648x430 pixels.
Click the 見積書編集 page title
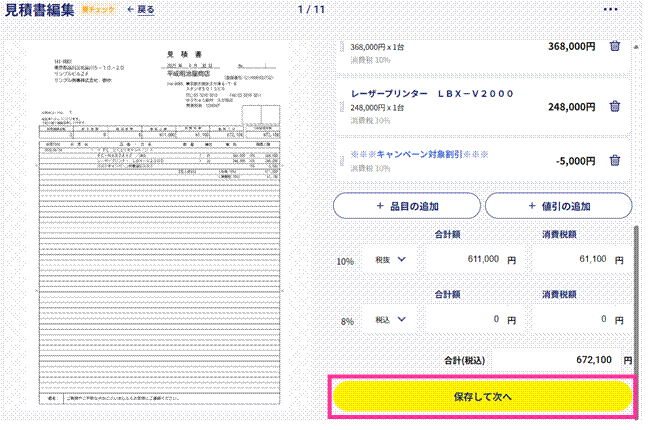(40, 10)
